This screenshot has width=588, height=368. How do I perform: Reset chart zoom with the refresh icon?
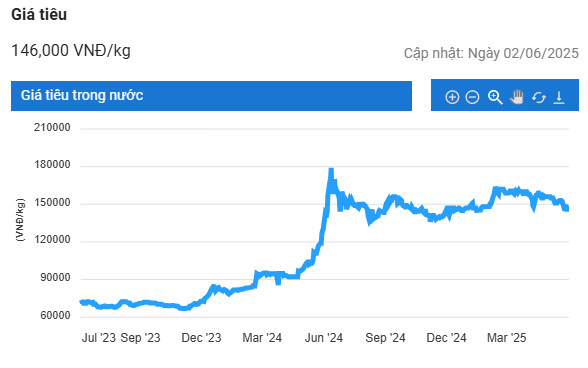tap(538, 98)
